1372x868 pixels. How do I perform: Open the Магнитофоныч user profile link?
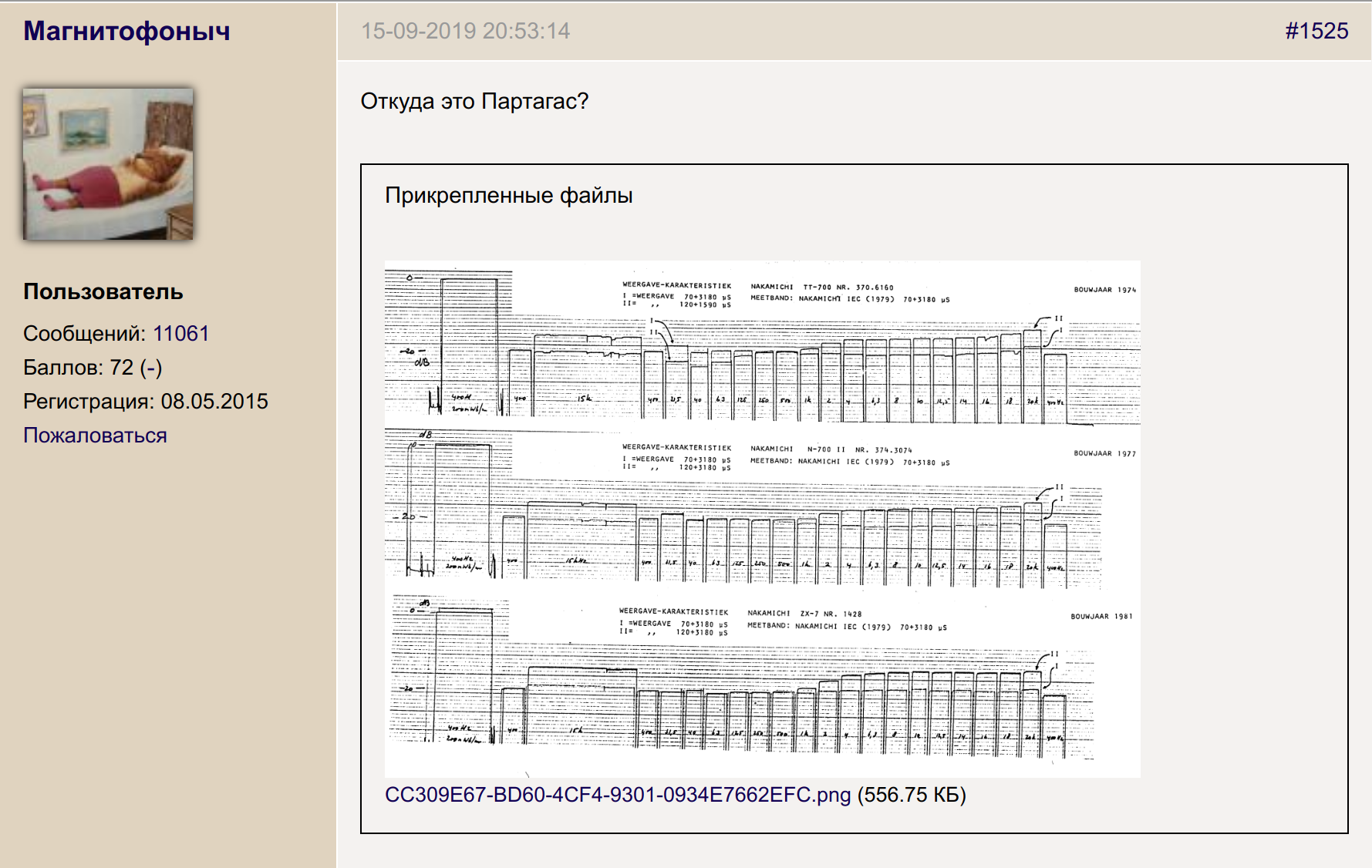click(126, 31)
